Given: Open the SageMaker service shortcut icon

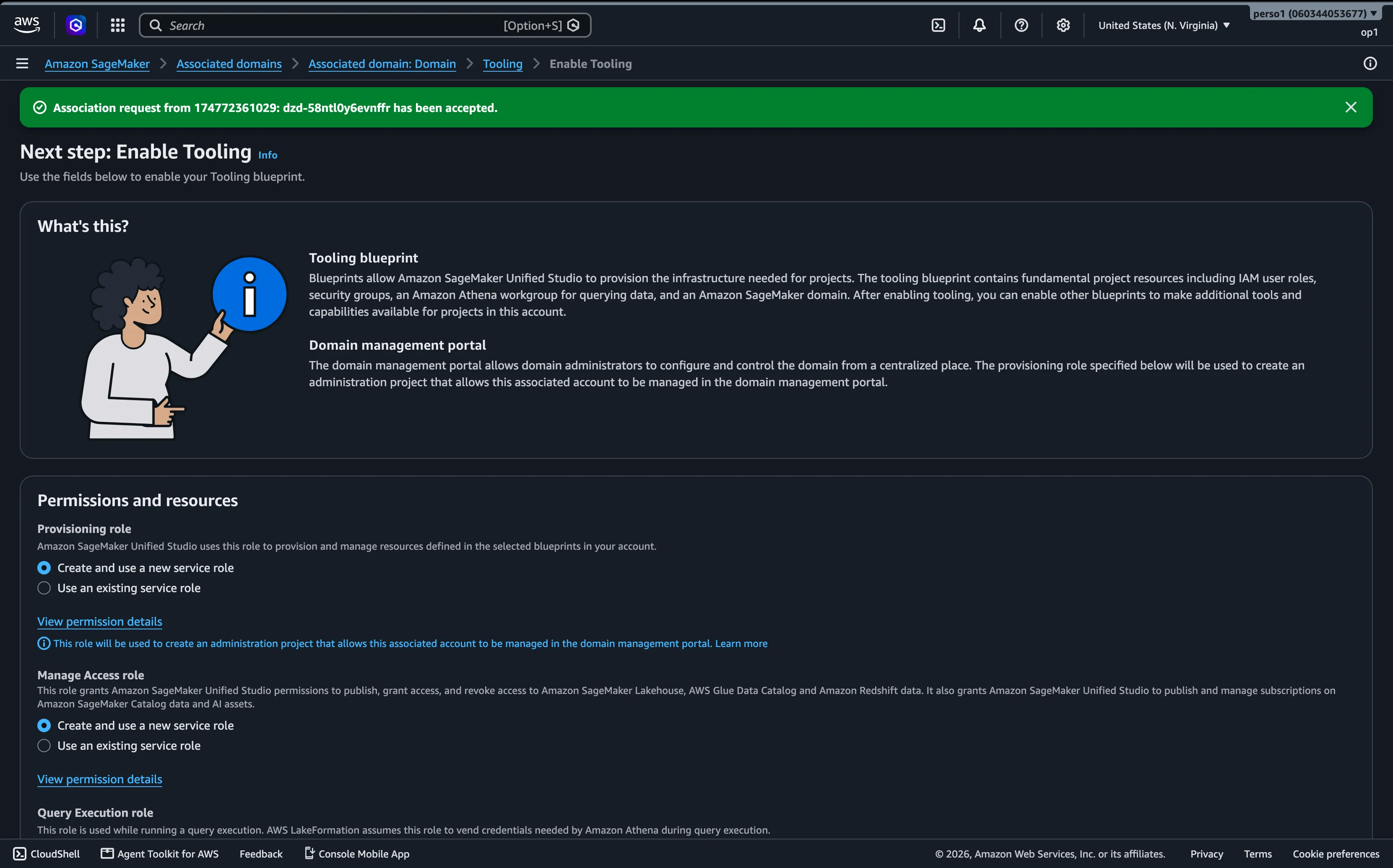Looking at the screenshot, I should 76,25.
